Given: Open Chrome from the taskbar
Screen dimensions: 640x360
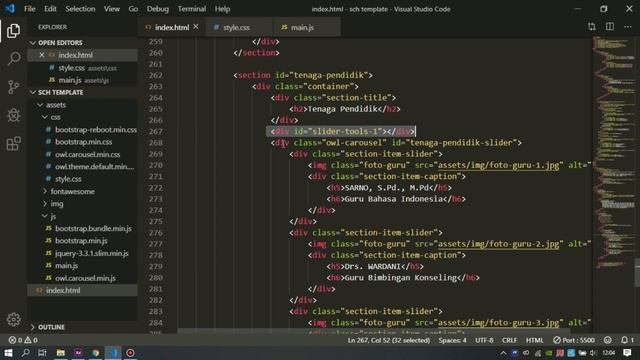Looking at the screenshot, I should coord(96,353).
